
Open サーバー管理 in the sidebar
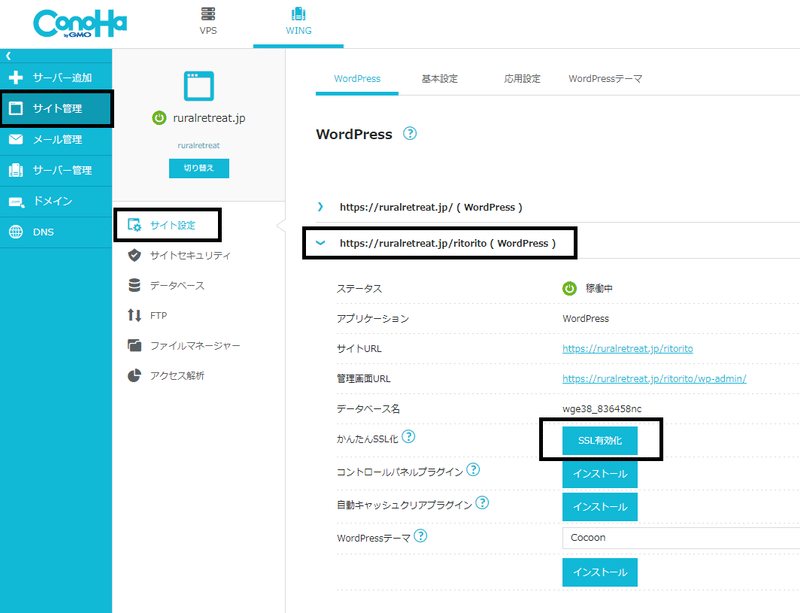(56, 170)
